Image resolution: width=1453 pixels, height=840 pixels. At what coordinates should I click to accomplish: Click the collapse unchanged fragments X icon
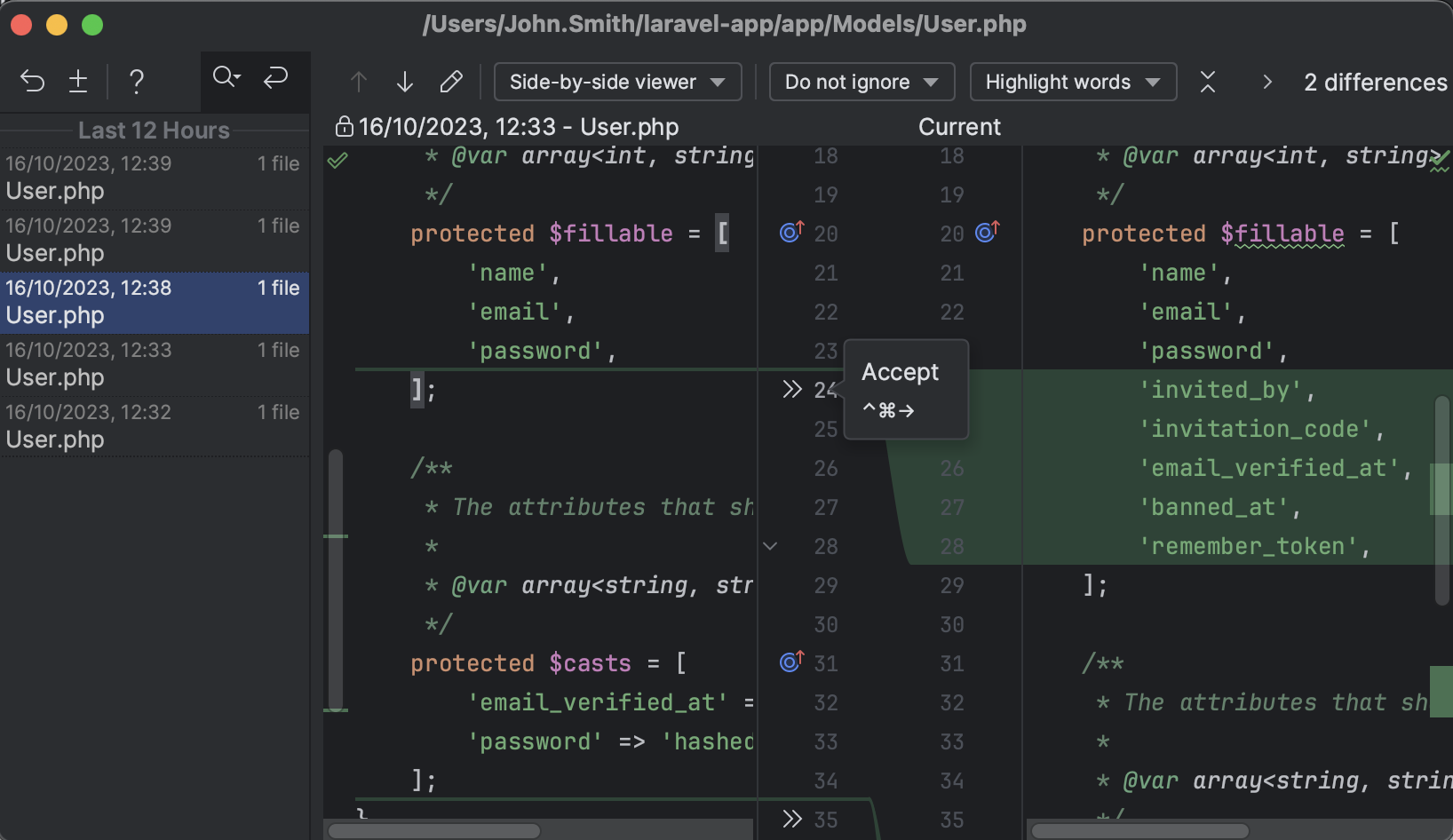[x=1208, y=81]
